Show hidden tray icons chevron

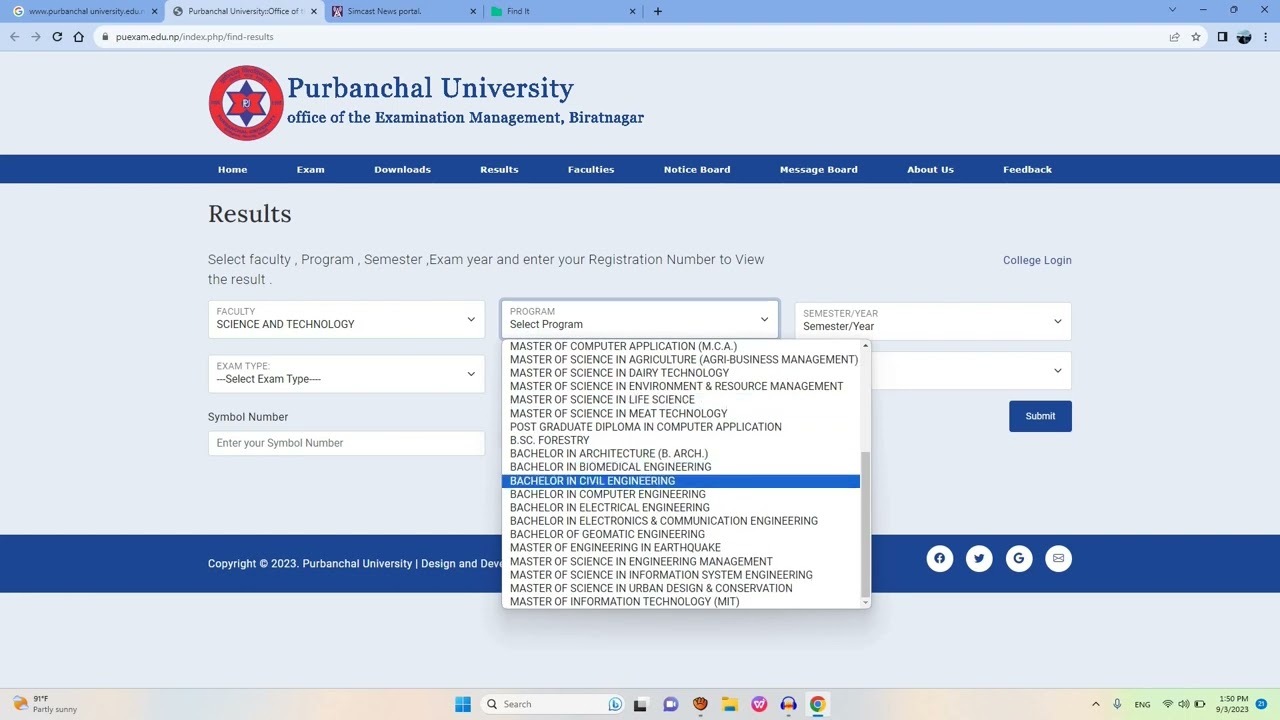pos(1095,704)
